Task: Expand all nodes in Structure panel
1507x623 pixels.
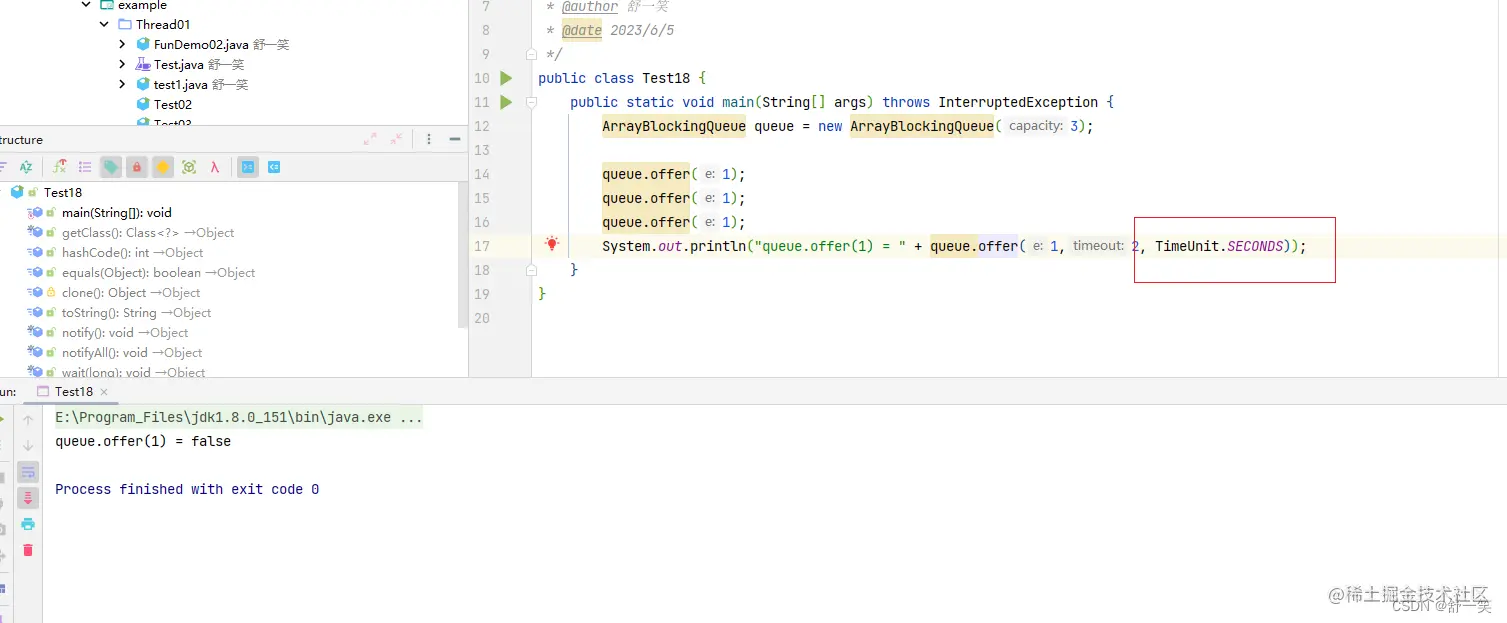Action: (x=370, y=140)
